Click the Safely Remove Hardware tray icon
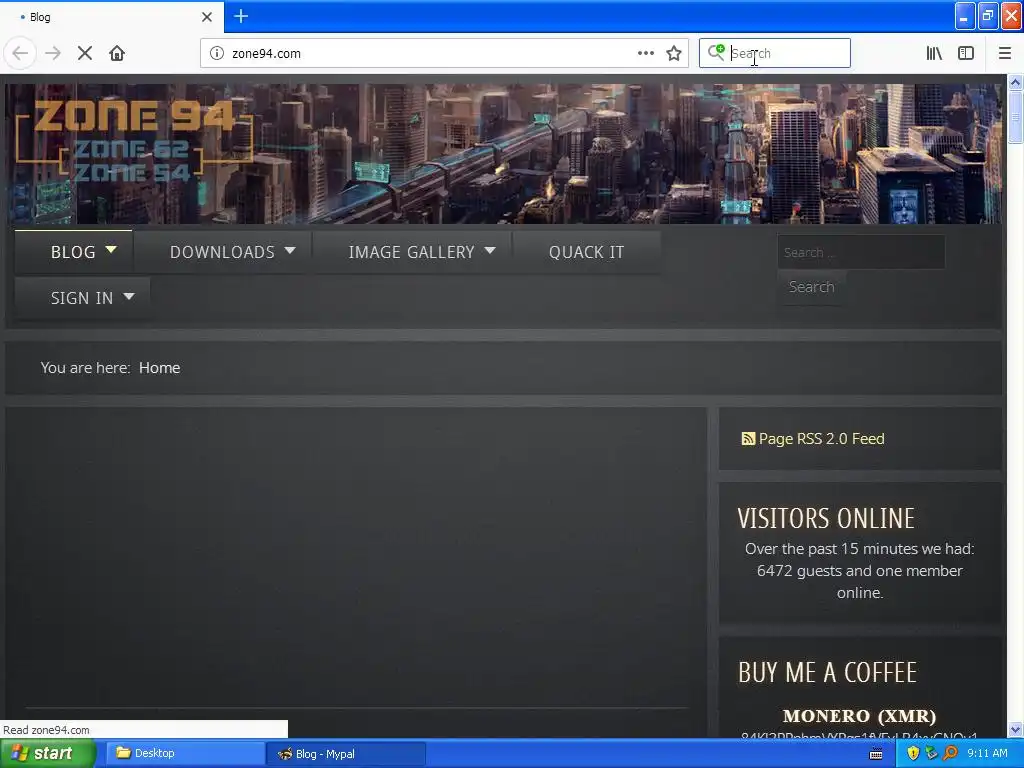 coord(931,754)
